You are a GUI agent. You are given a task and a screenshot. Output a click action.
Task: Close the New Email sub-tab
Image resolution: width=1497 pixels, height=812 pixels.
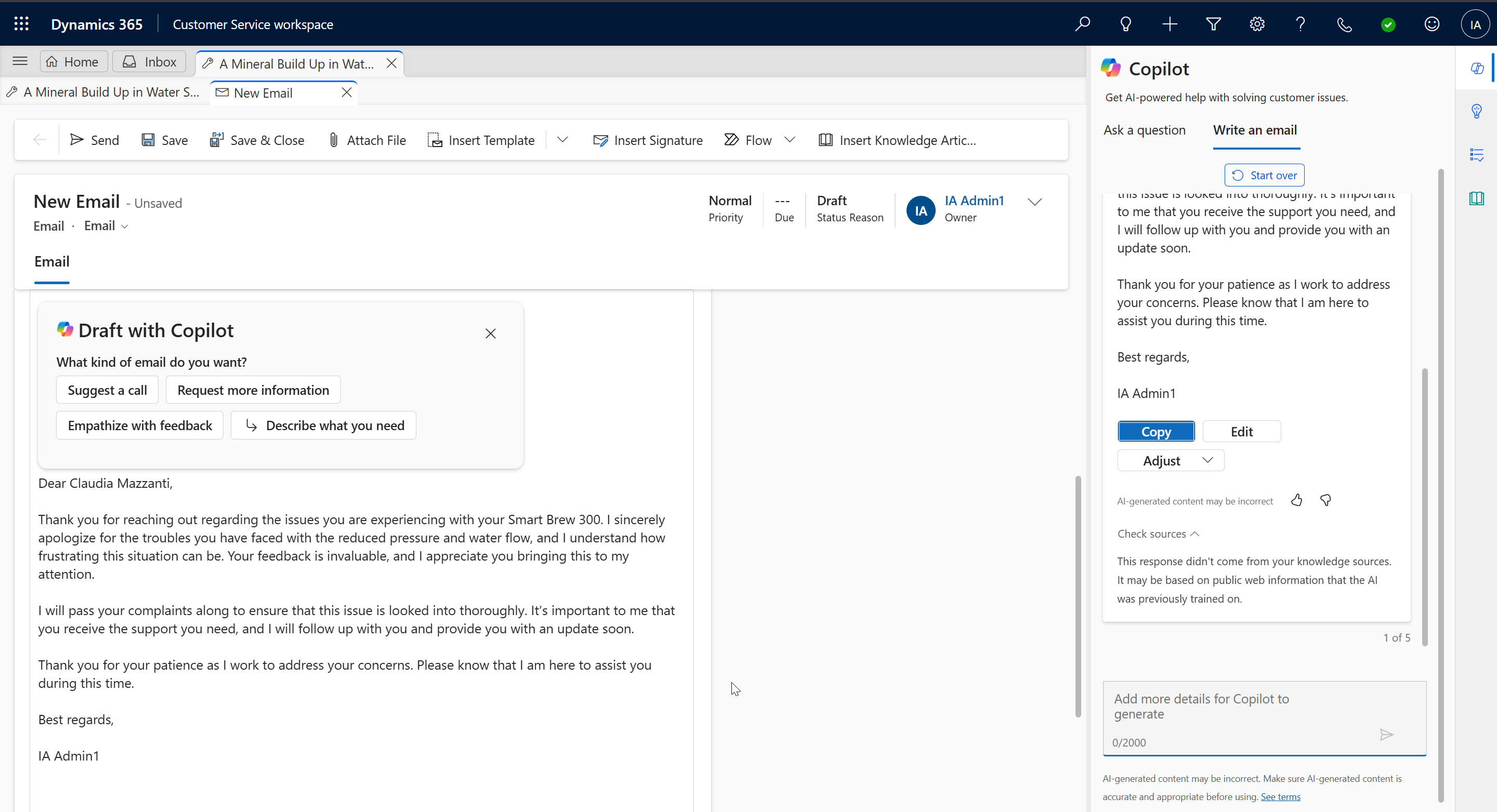coord(346,92)
